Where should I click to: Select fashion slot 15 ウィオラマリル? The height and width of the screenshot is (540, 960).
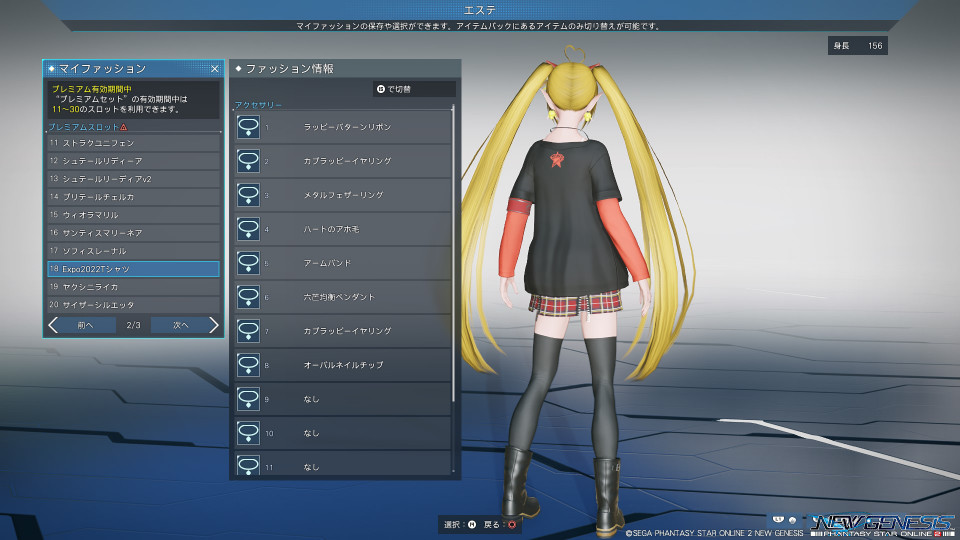[x=133, y=215]
